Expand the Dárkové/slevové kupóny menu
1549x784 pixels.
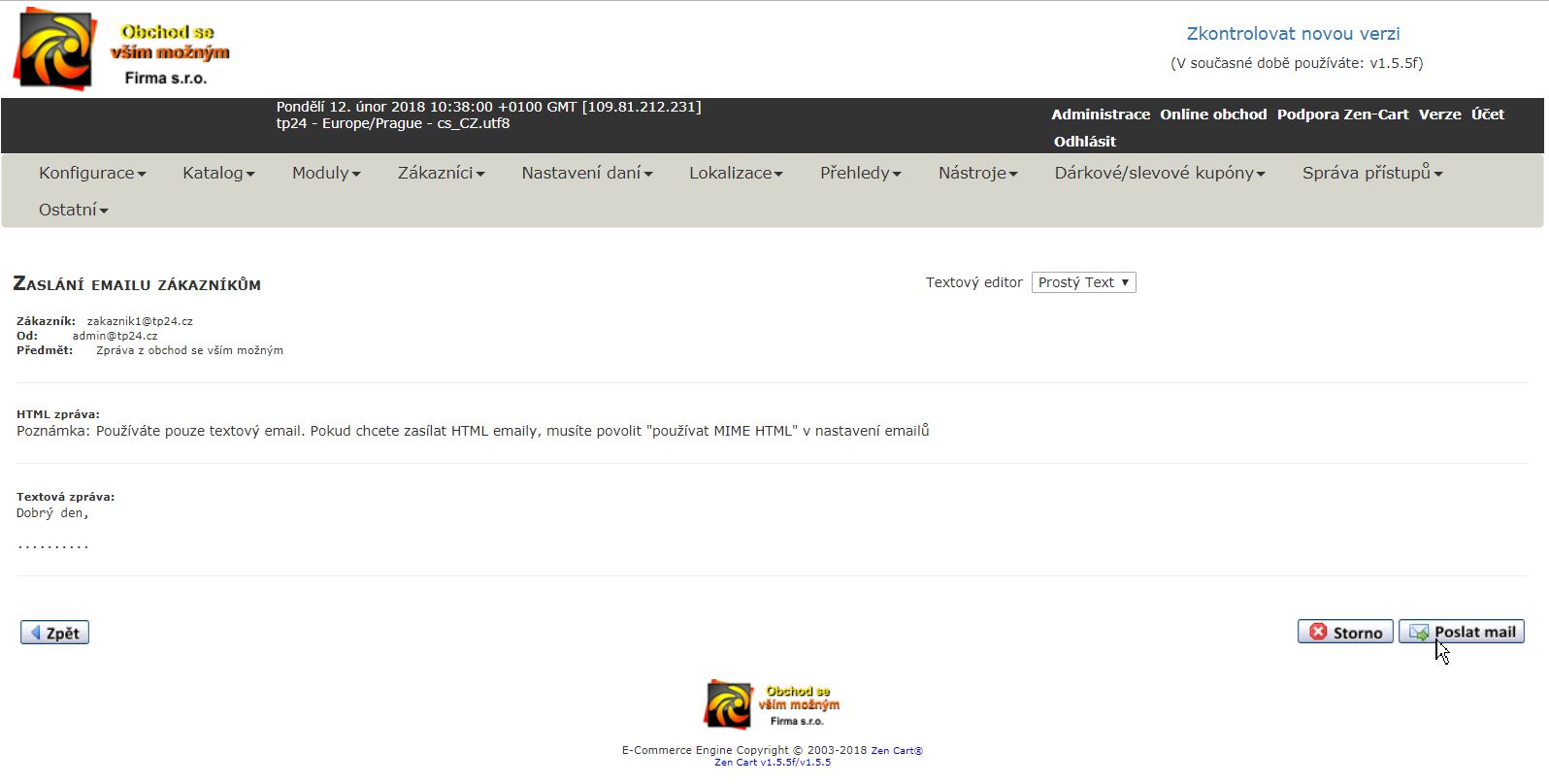click(x=1160, y=173)
